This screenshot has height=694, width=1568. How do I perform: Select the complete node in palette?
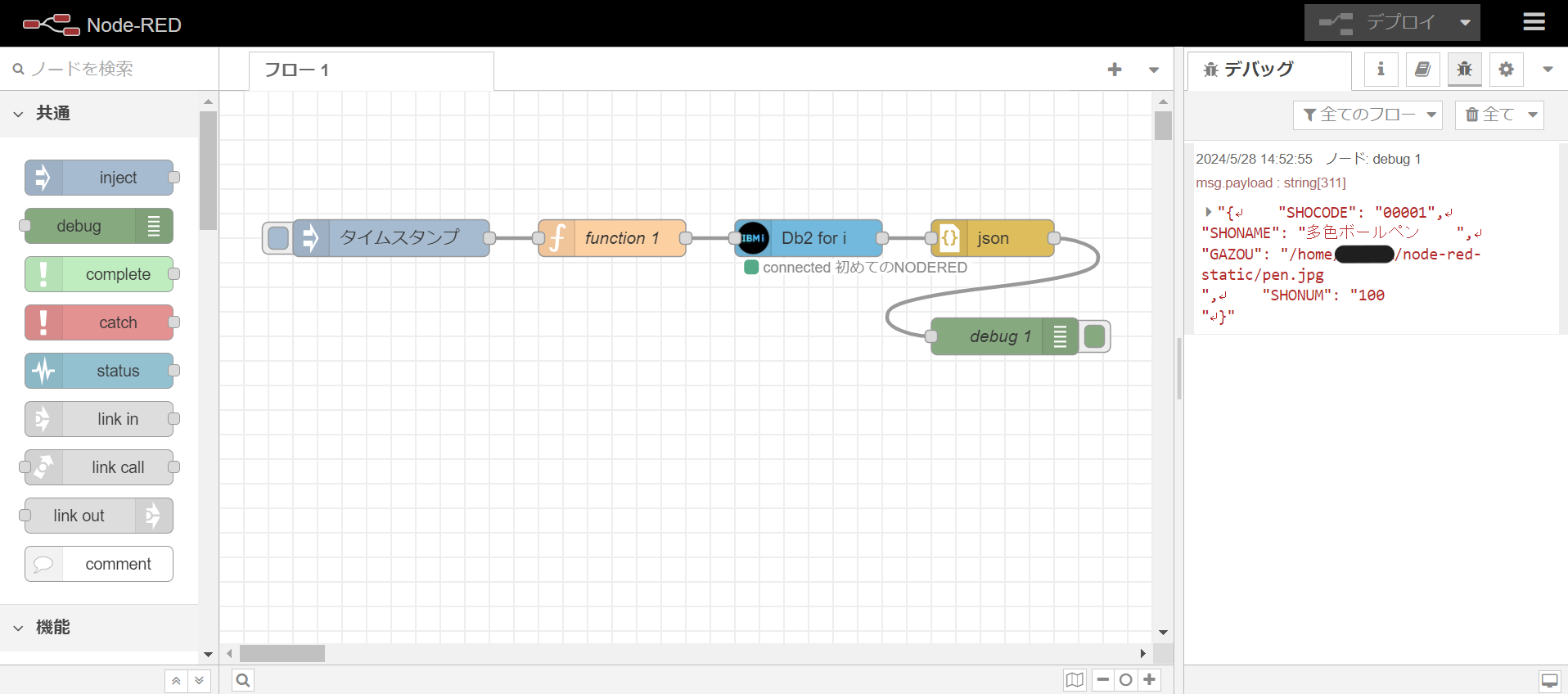[99, 274]
